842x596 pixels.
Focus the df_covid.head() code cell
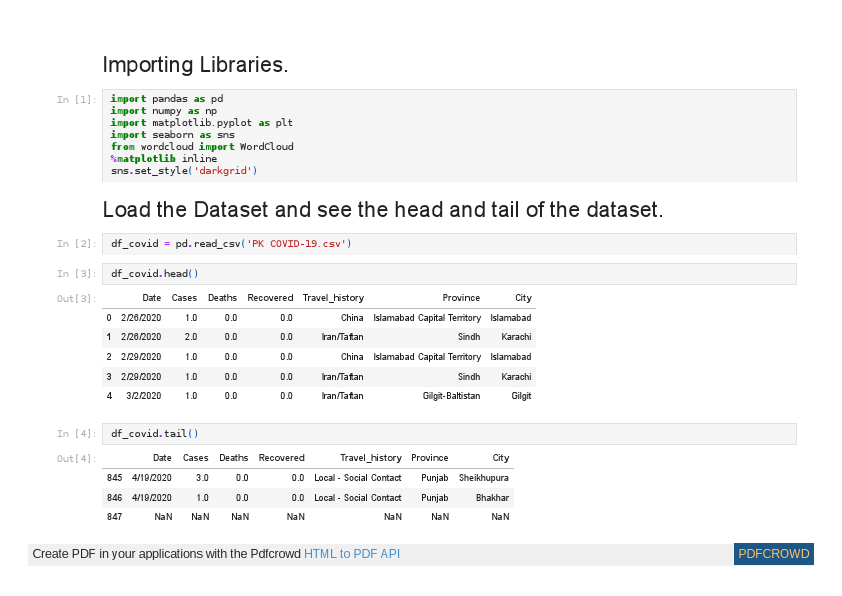[449, 274]
